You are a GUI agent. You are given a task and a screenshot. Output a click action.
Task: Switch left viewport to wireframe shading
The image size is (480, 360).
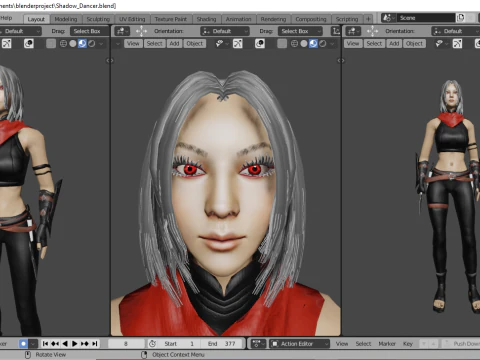click(x=63, y=44)
